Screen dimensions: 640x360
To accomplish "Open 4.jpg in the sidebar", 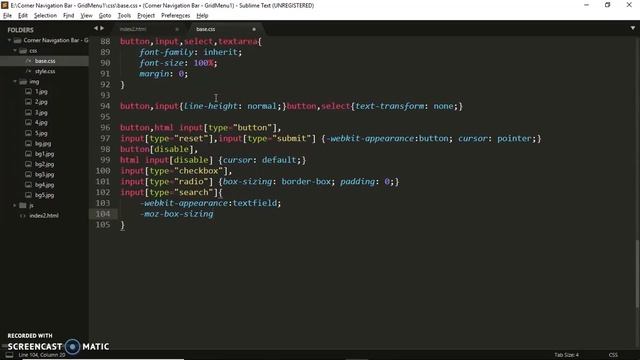I will (41, 122).
